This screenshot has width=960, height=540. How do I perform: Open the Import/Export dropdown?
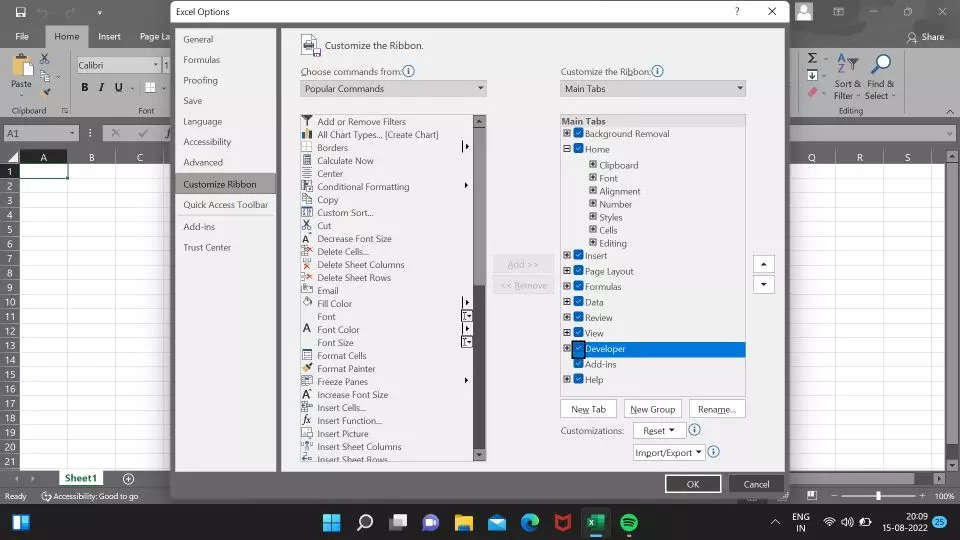click(669, 452)
